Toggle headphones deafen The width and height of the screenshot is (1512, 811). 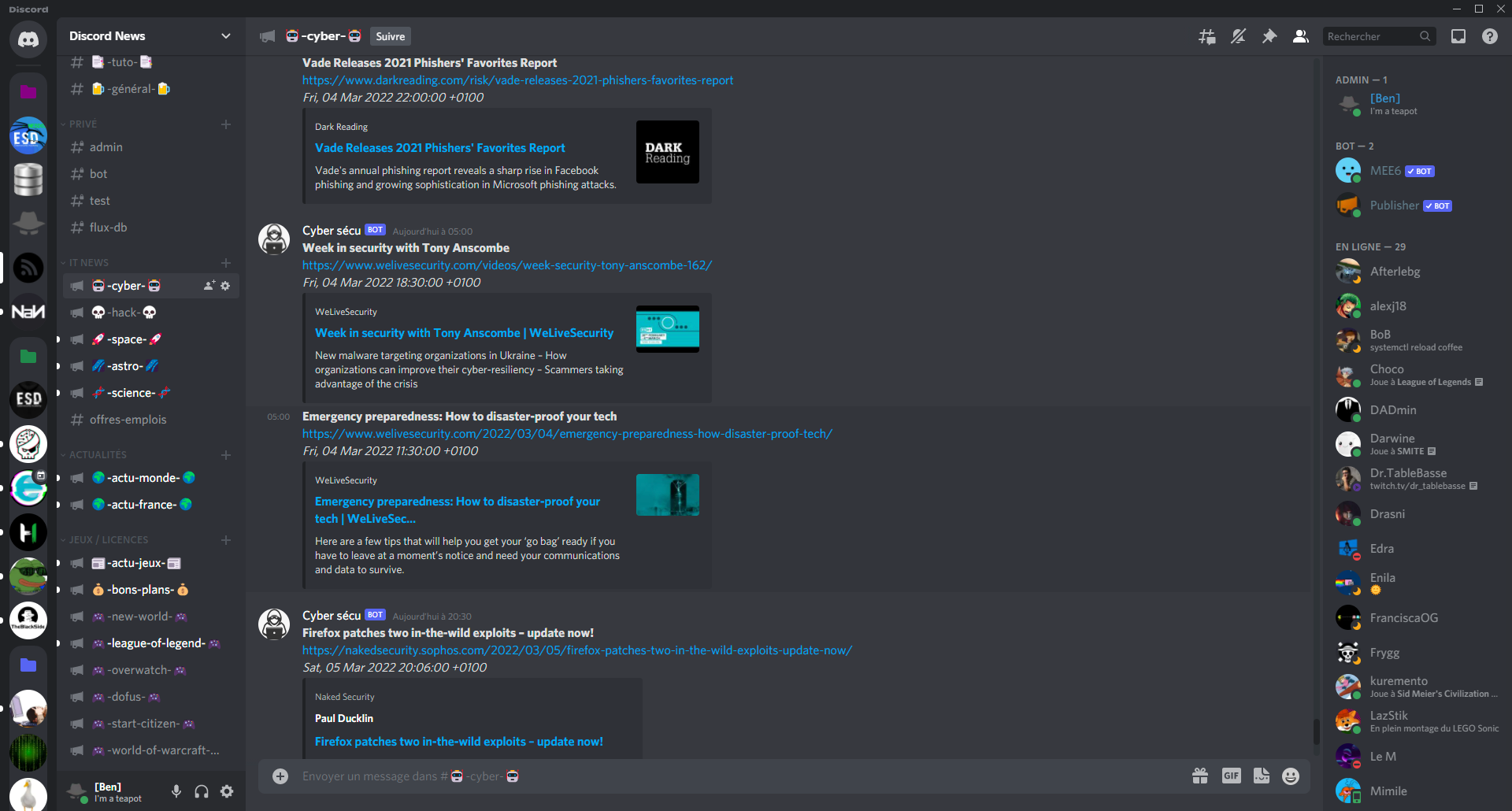[x=202, y=791]
